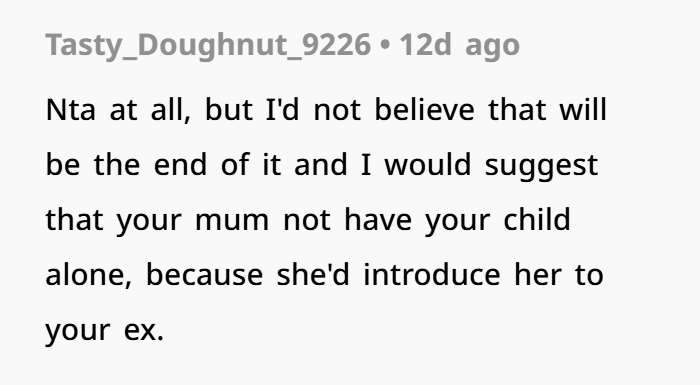Screen dimensions: 700x385
Task: Click the word because in the comment
Action: point(204,274)
